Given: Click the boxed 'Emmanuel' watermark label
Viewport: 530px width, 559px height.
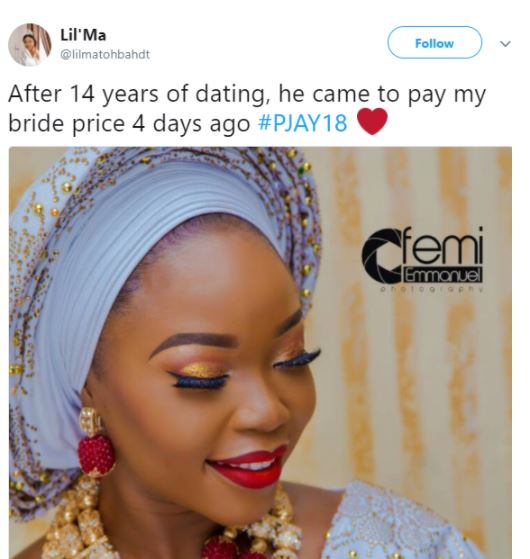Looking at the screenshot, I should click(443, 275).
